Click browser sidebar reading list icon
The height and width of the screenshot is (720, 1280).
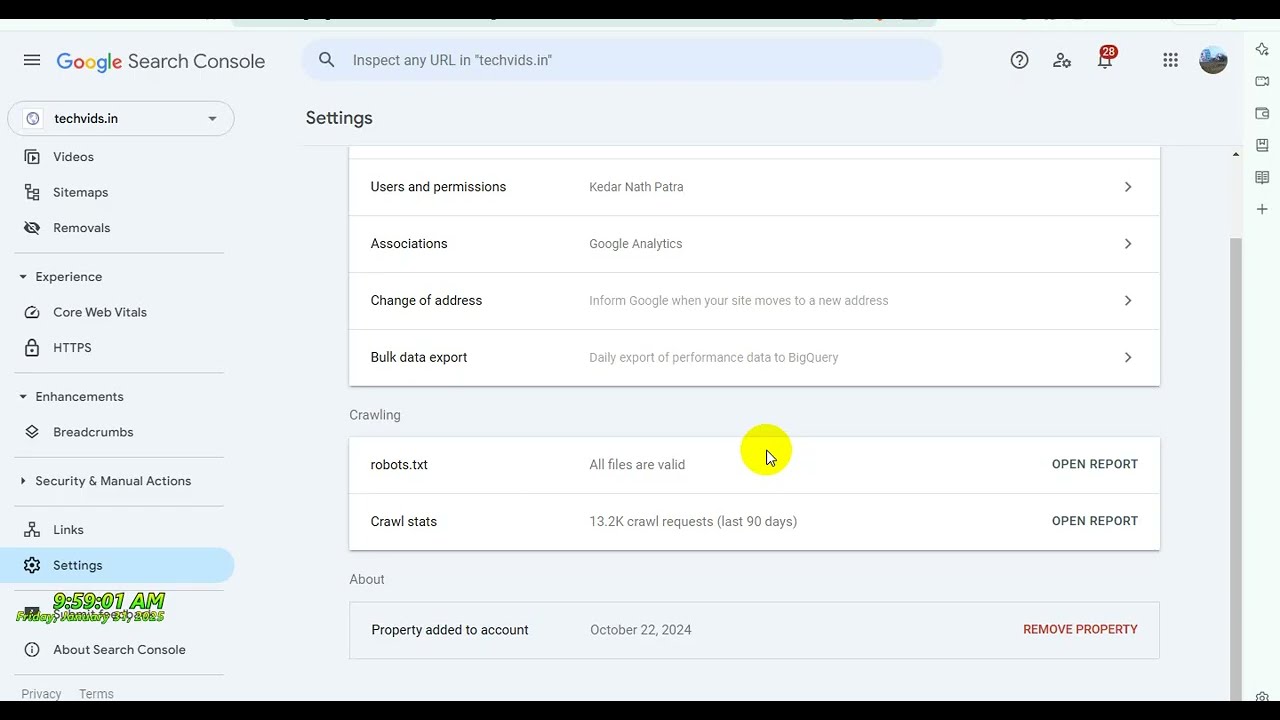tap(1262, 177)
